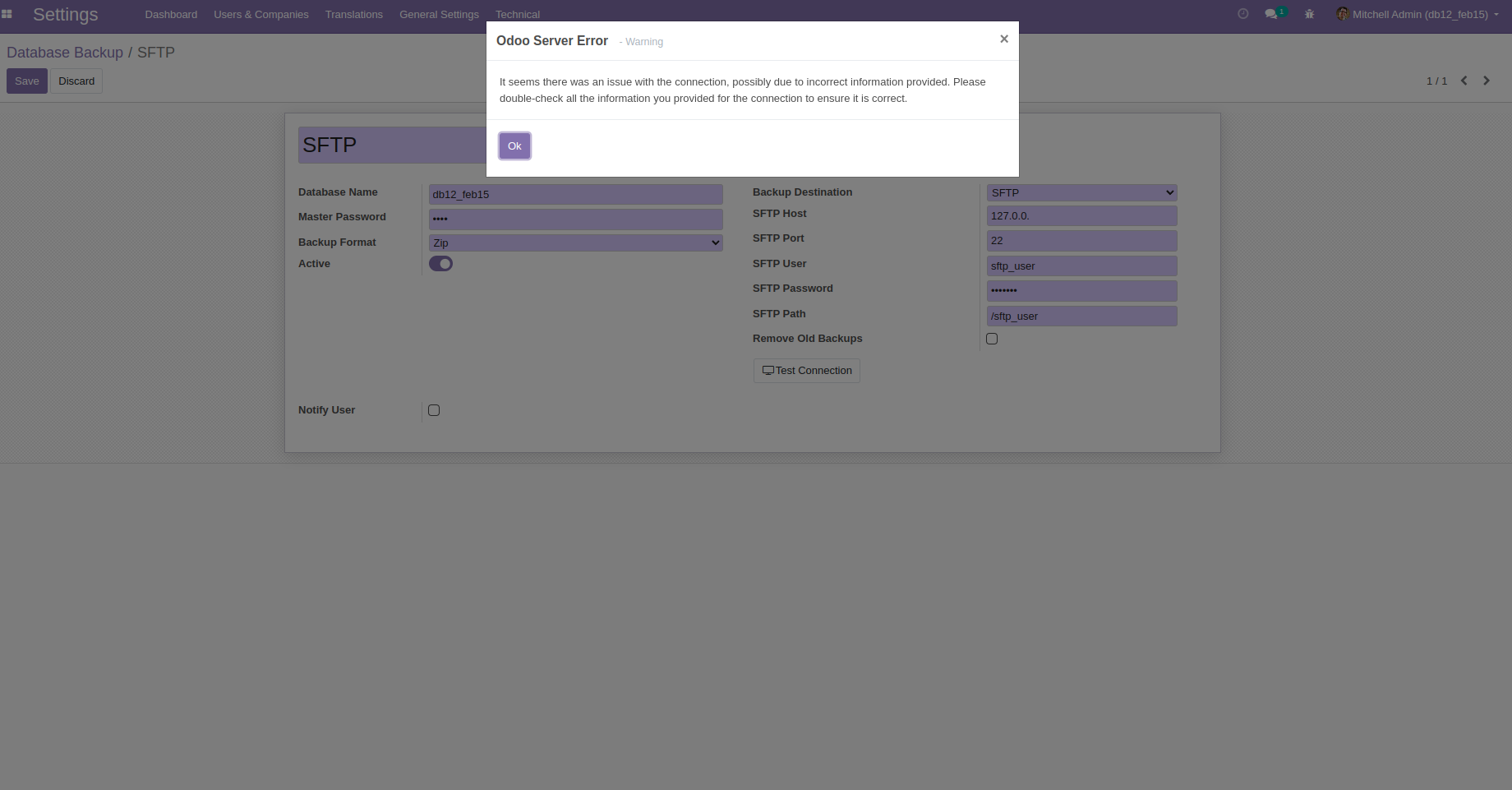Open the Dashboard menu

[171, 15]
